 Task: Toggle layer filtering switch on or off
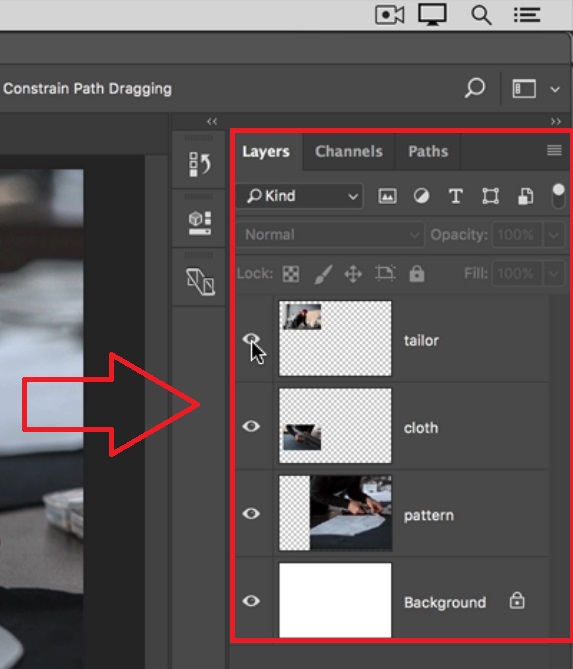[558, 196]
